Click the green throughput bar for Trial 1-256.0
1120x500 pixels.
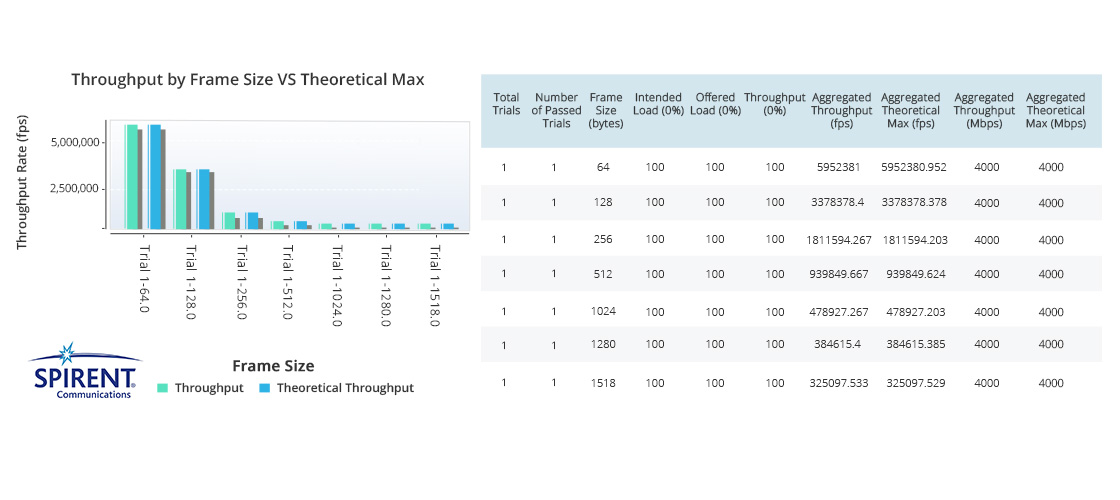pos(229,221)
